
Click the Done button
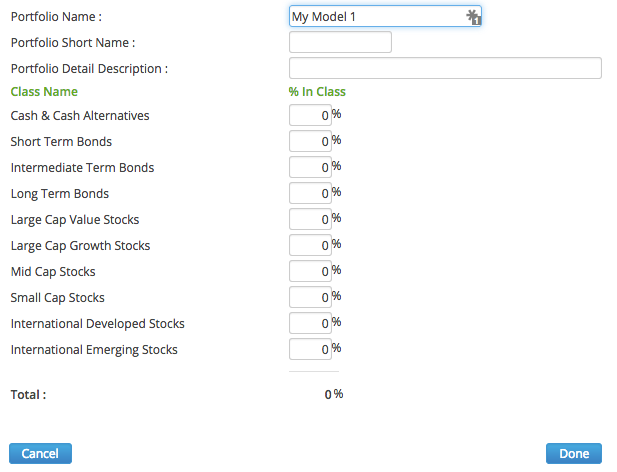(x=574, y=454)
